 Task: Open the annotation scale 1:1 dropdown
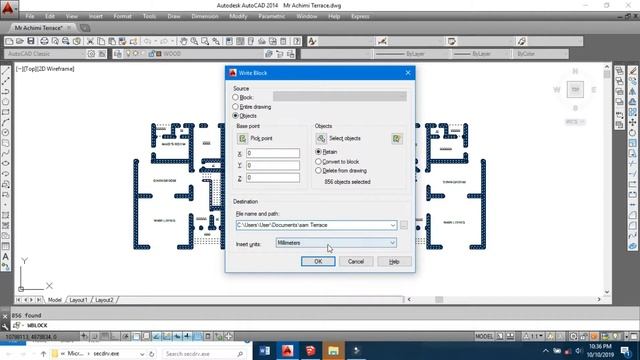pos(534,336)
